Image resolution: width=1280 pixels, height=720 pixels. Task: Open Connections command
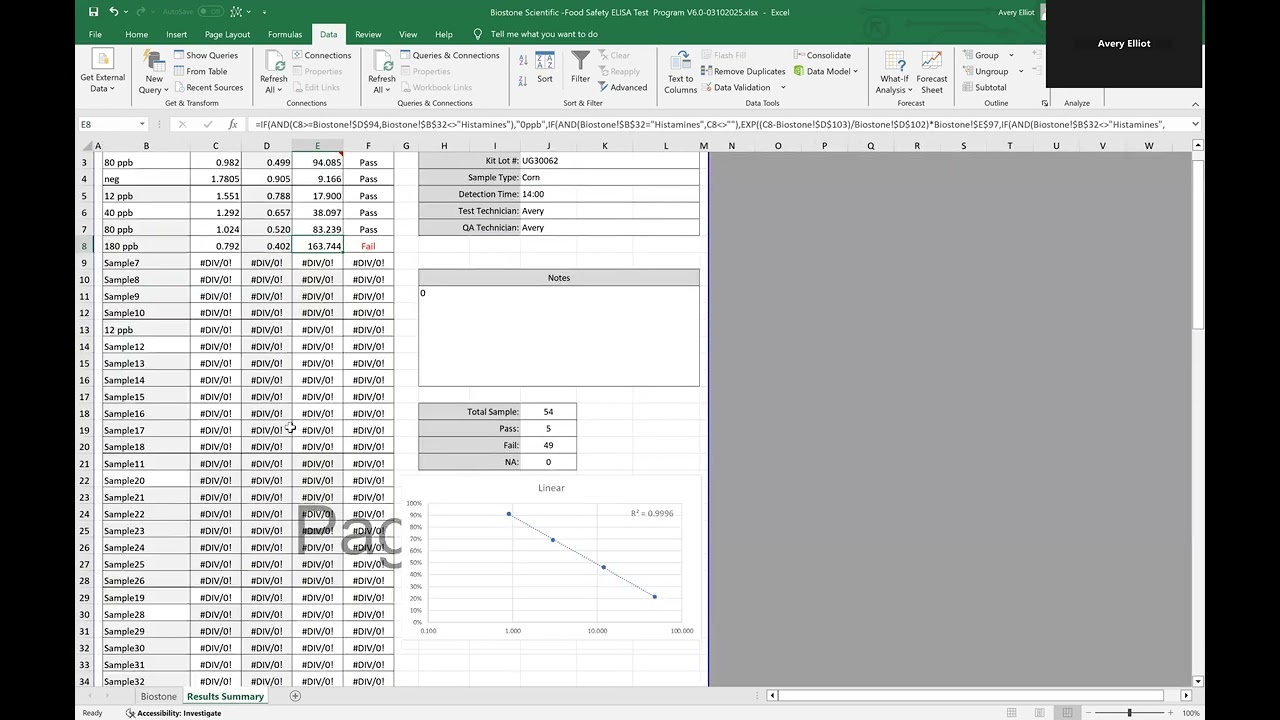[321, 55]
